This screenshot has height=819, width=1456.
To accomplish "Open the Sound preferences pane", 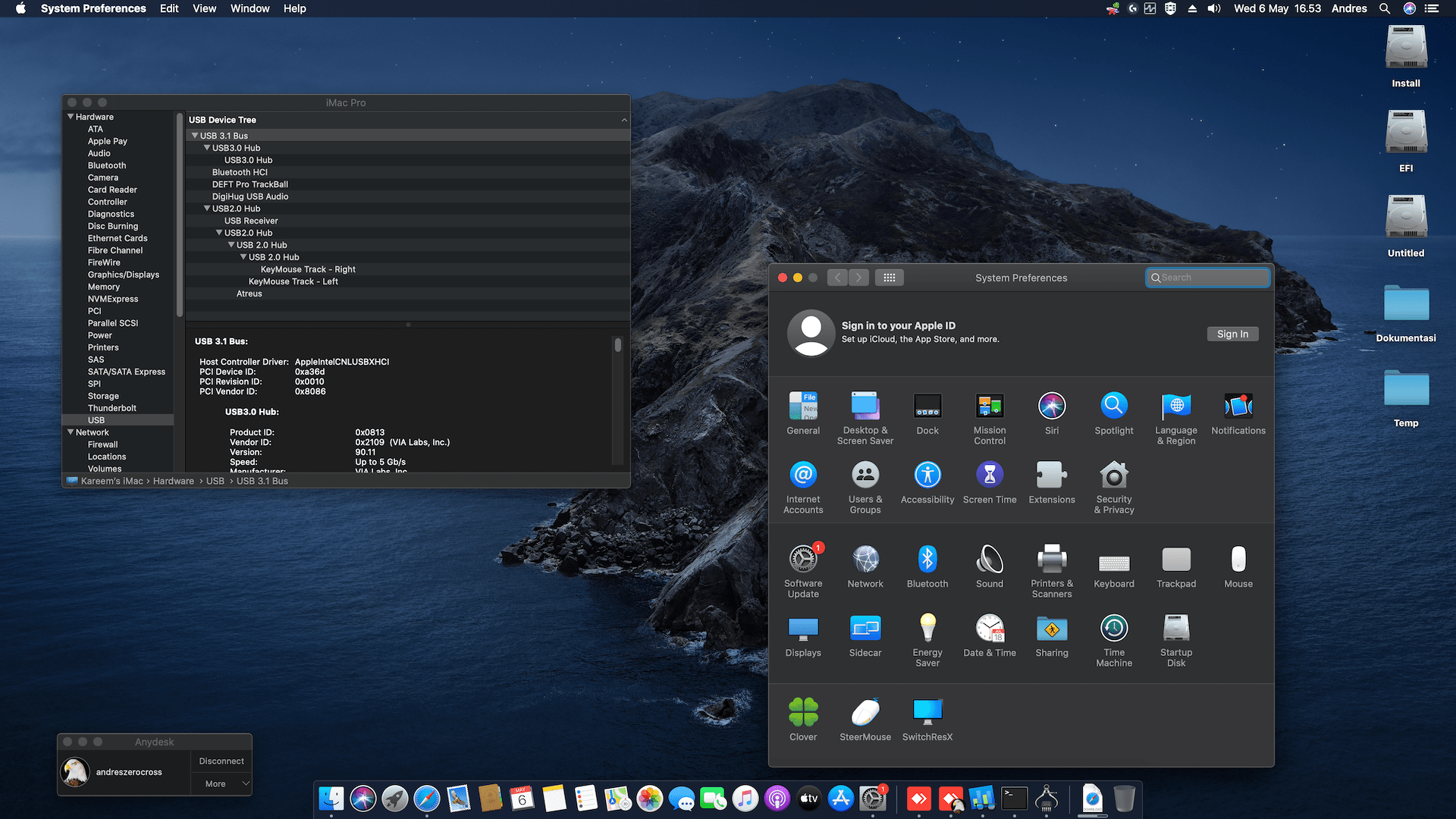I will click(x=990, y=566).
